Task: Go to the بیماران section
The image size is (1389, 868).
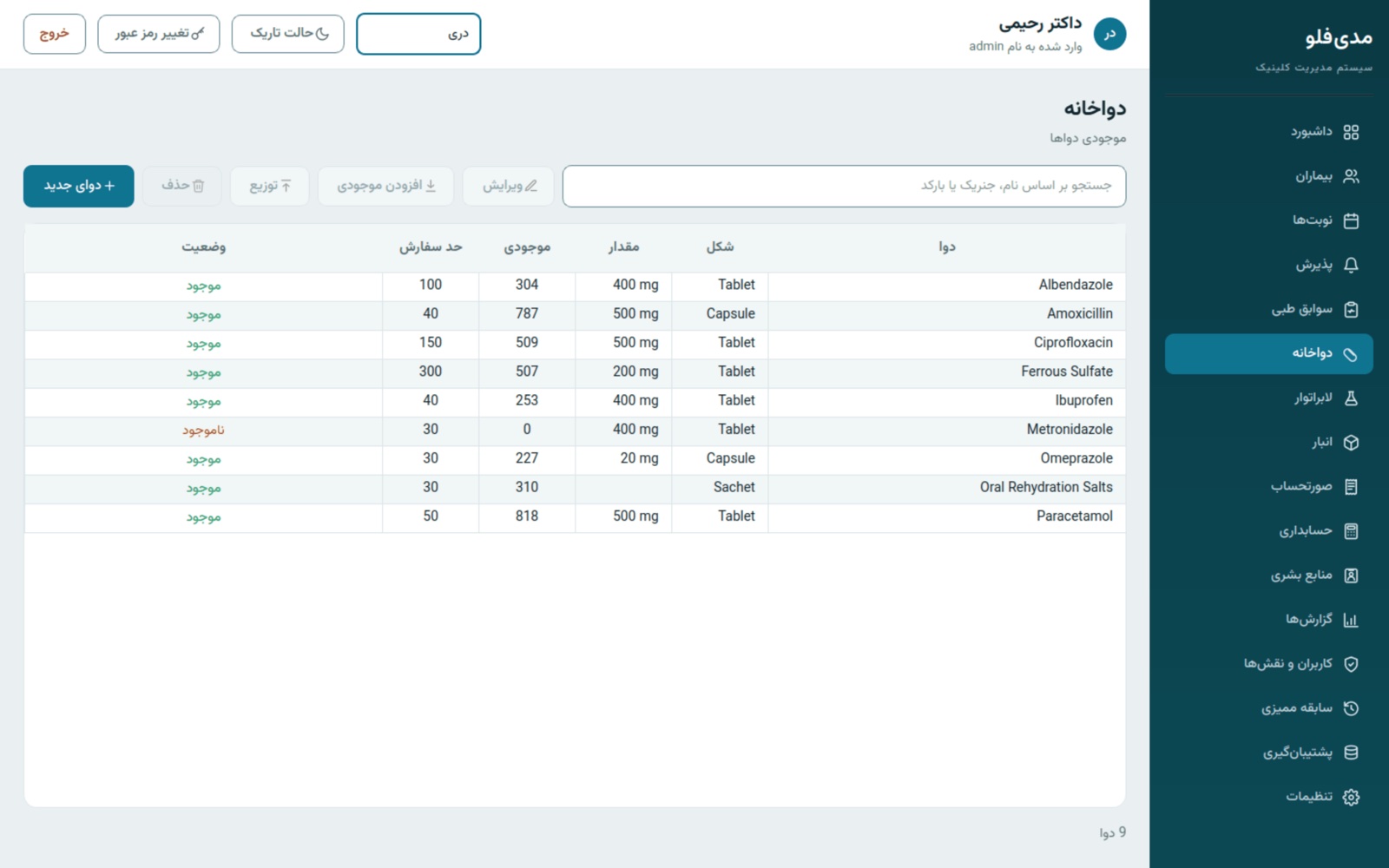Action: tap(1269, 176)
